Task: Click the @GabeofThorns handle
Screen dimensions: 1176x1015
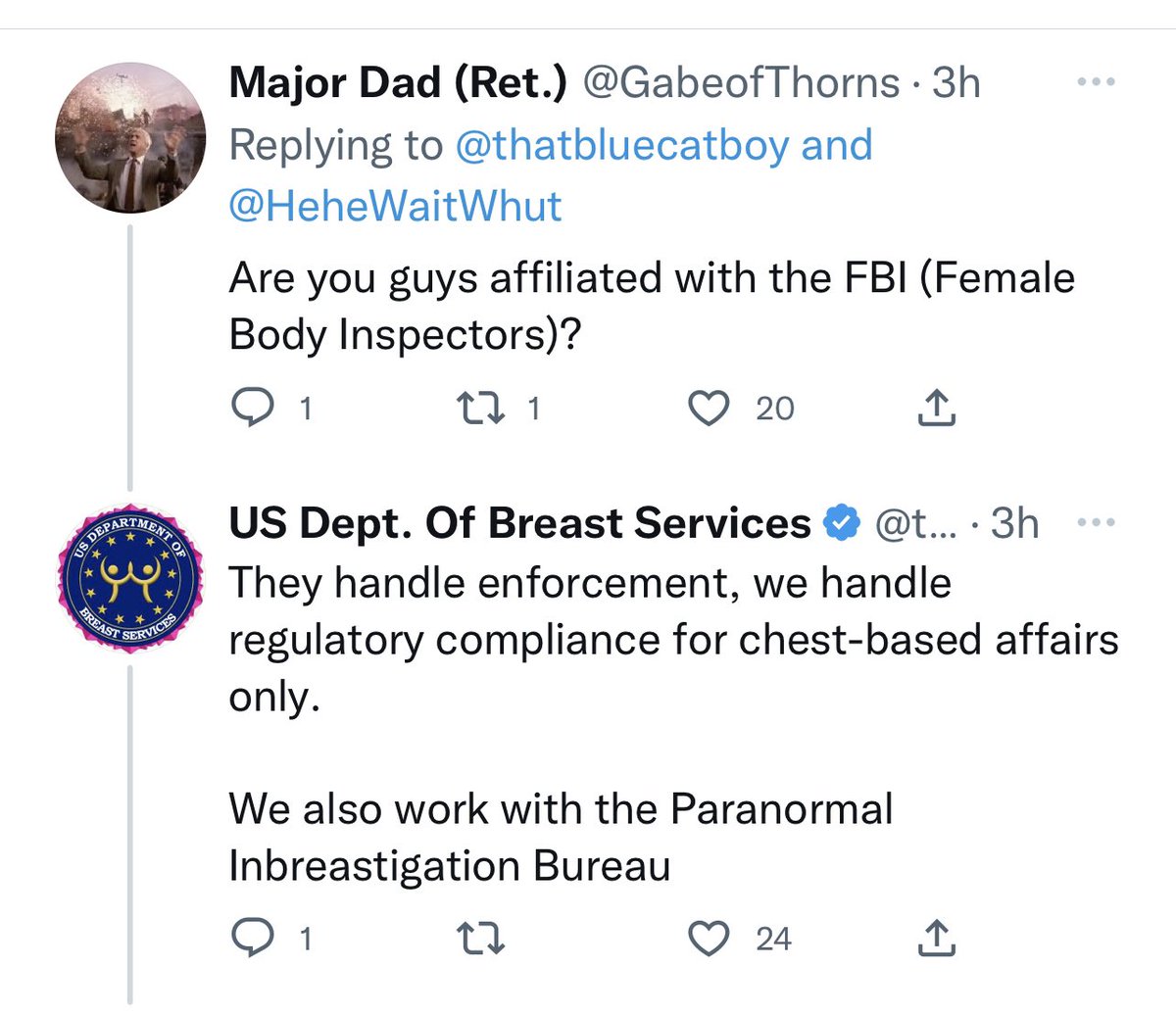Action: (x=741, y=83)
